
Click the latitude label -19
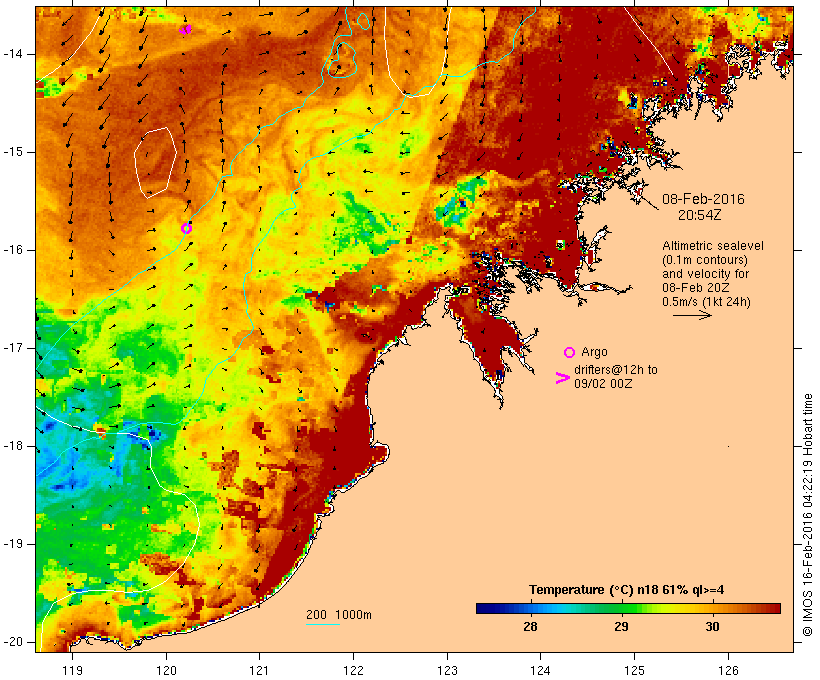click(13, 544)
